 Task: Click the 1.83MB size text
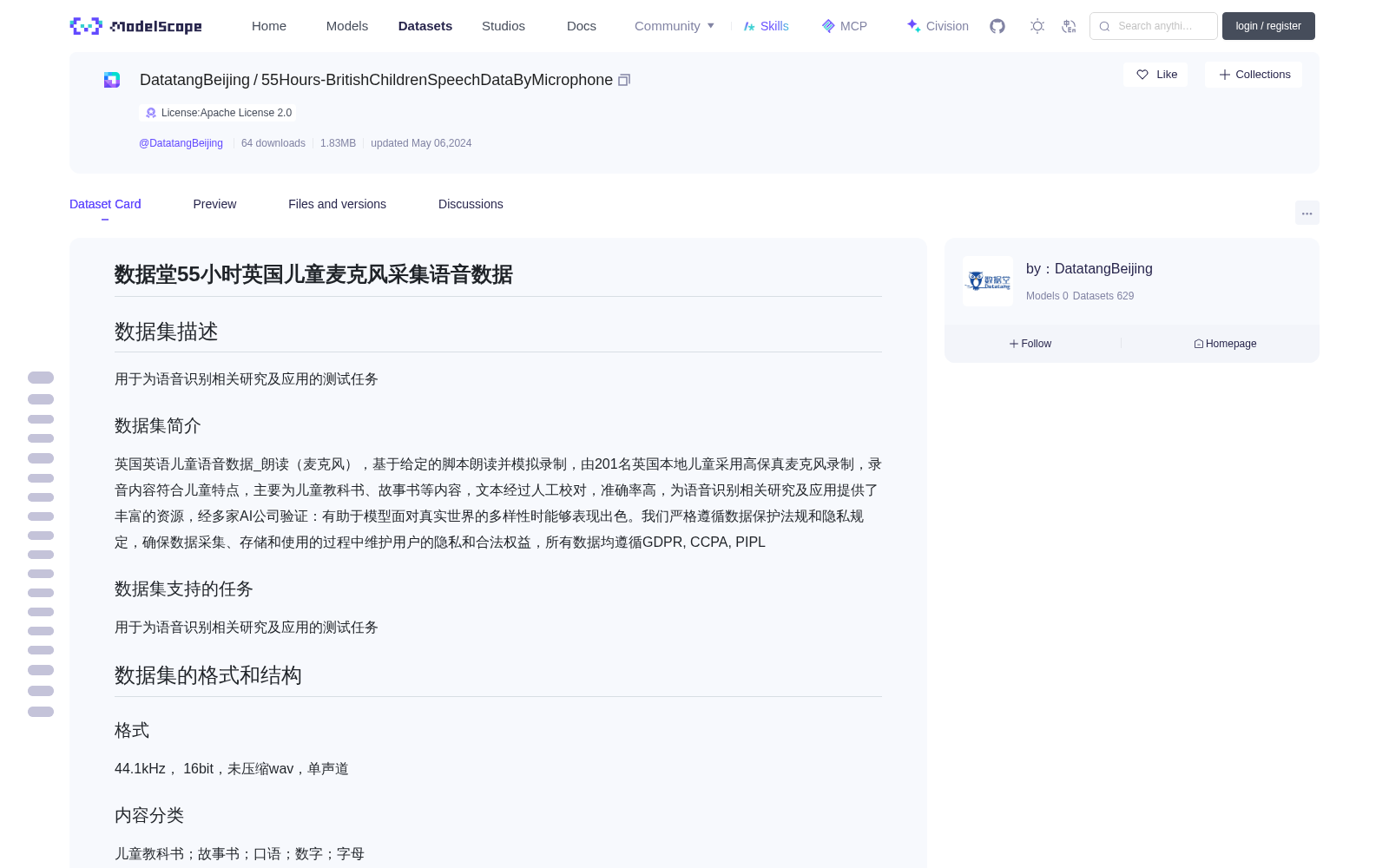pos(338,143)
